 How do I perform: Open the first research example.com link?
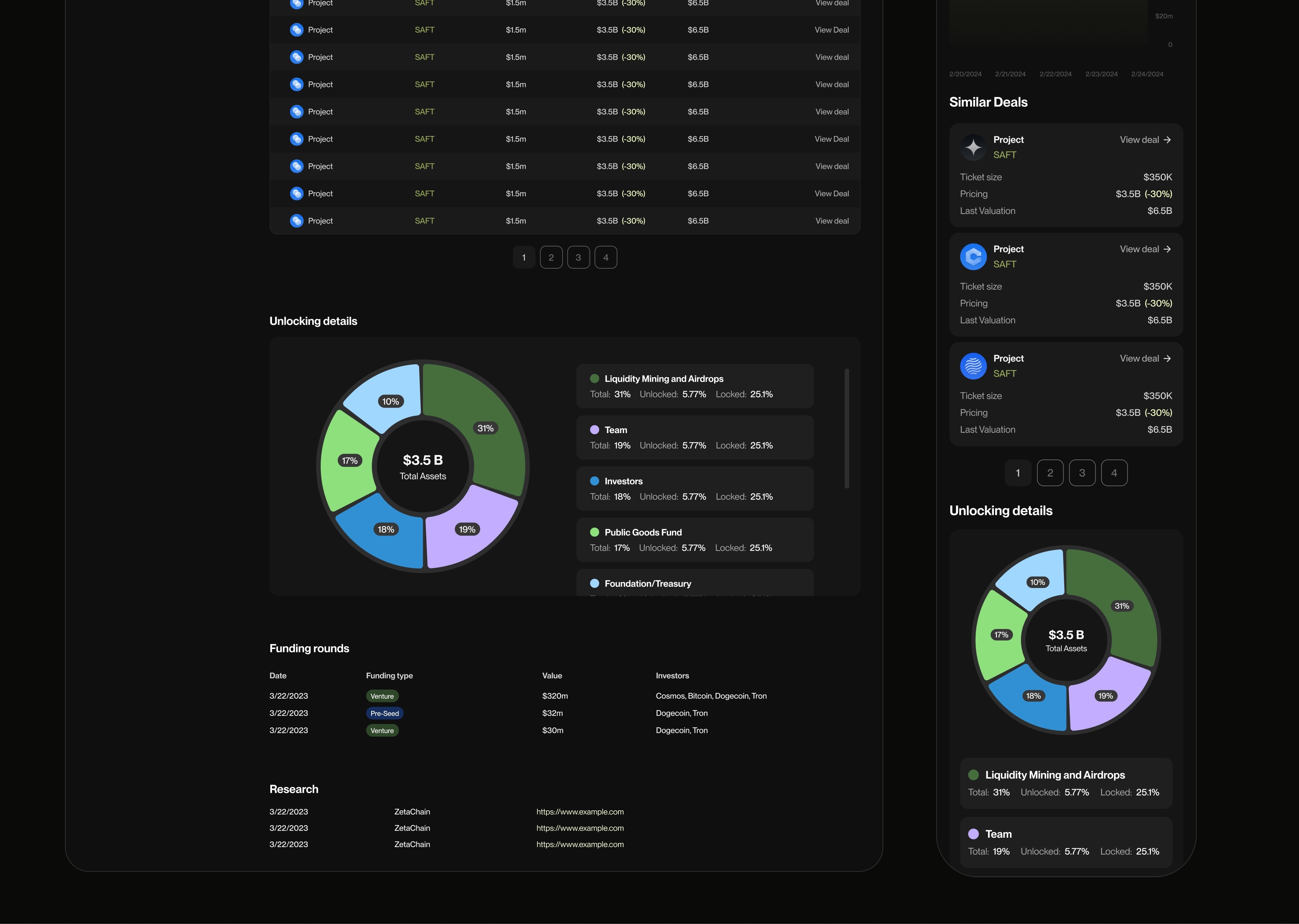579,812
